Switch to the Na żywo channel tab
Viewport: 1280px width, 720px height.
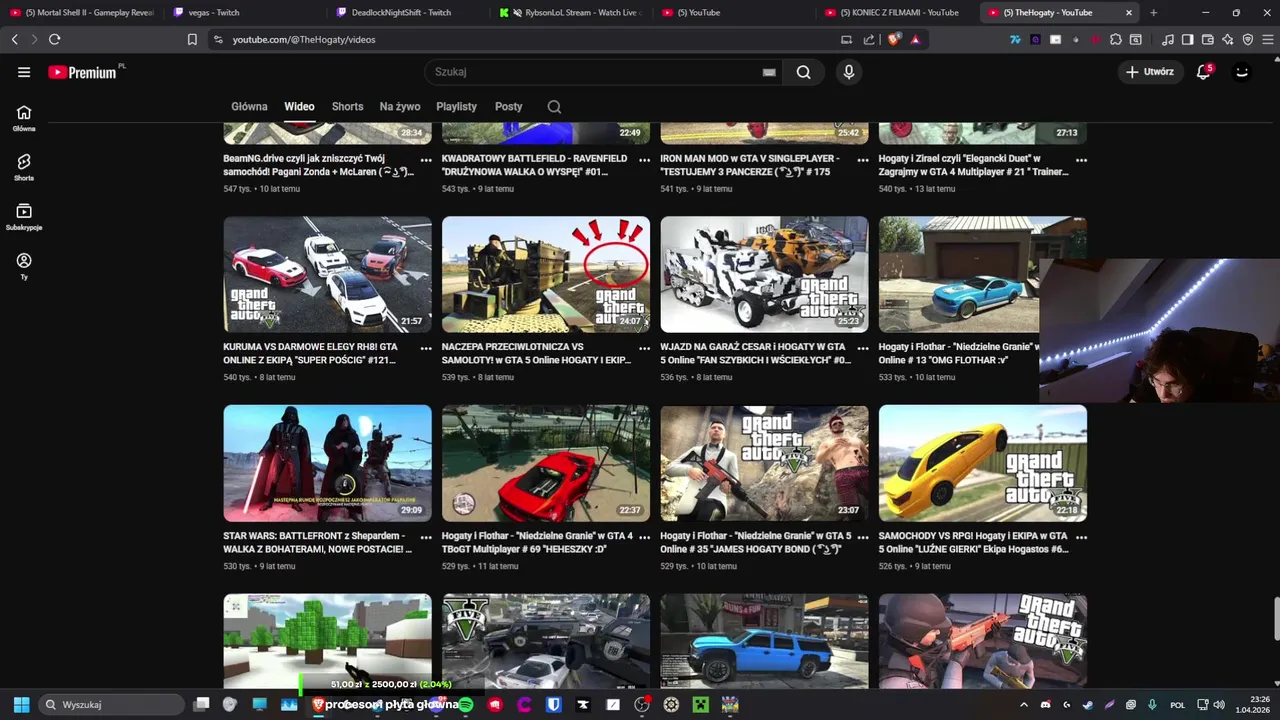(400, 107)
